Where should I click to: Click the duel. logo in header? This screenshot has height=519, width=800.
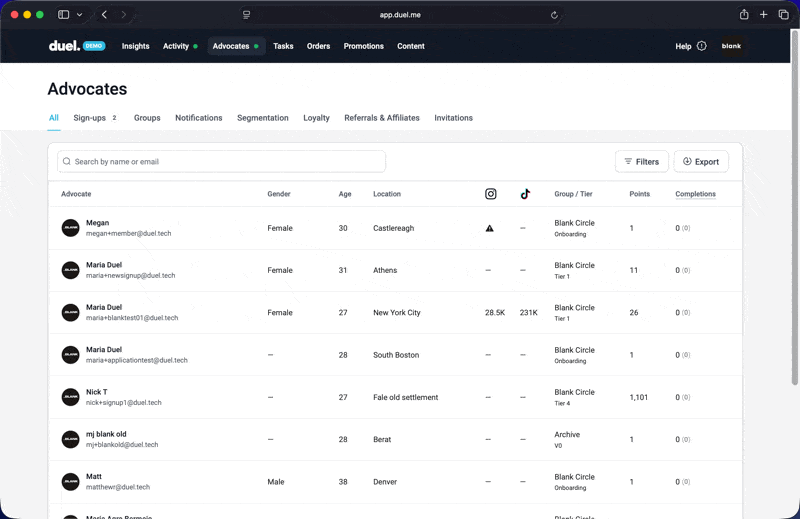tap(64, 46)
